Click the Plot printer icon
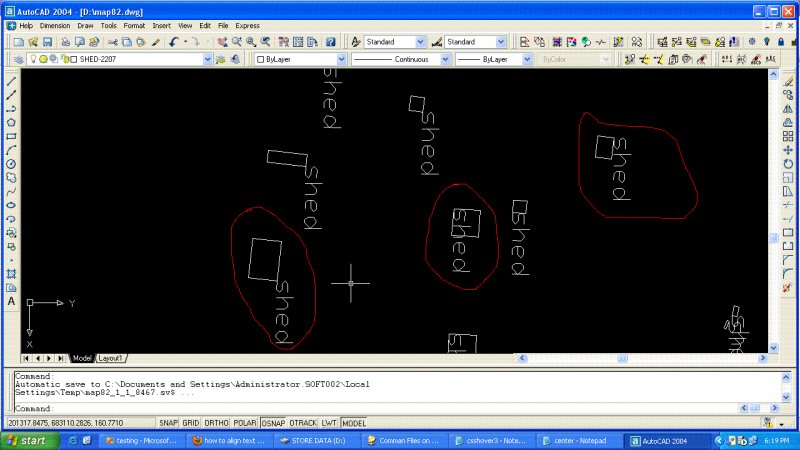 pyautogui.click(x=65, y=42)
